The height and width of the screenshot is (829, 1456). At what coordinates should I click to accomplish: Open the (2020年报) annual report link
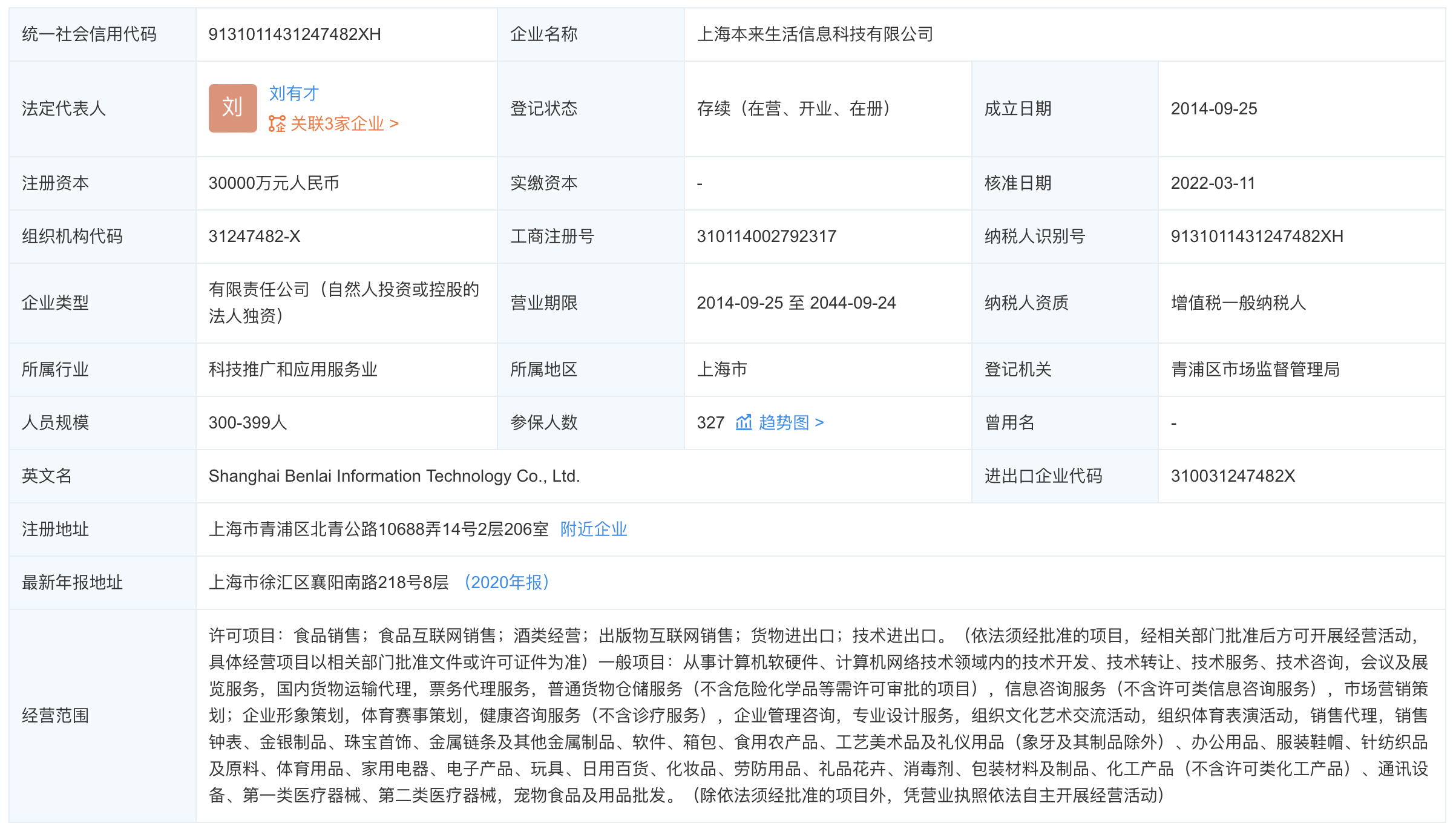(x=506, y=583)
